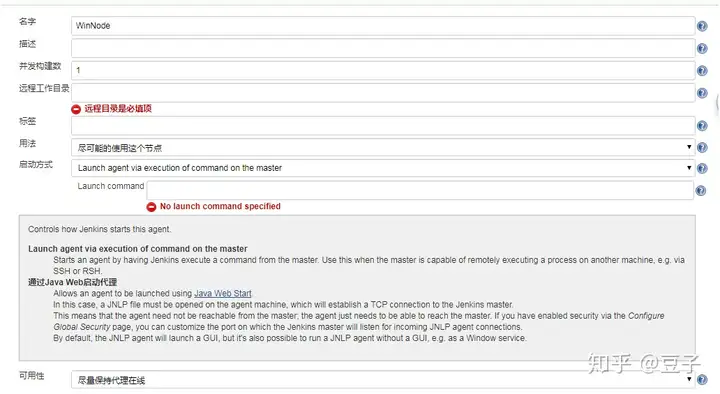The height and width of the screenshot is (394, 720).
Task: Click the No launch command specified message
Action: [x=220, y=206]
